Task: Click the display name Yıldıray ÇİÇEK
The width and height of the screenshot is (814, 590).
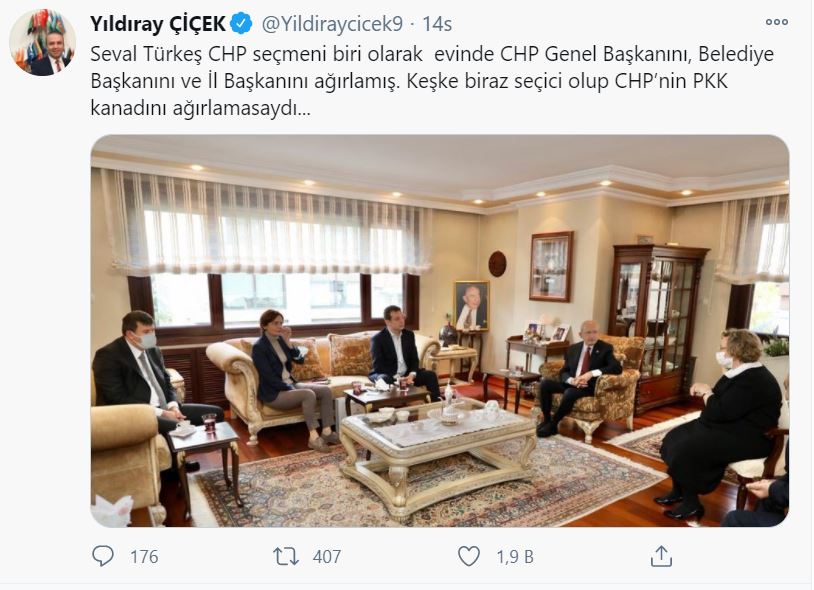Action: point(158,24)
